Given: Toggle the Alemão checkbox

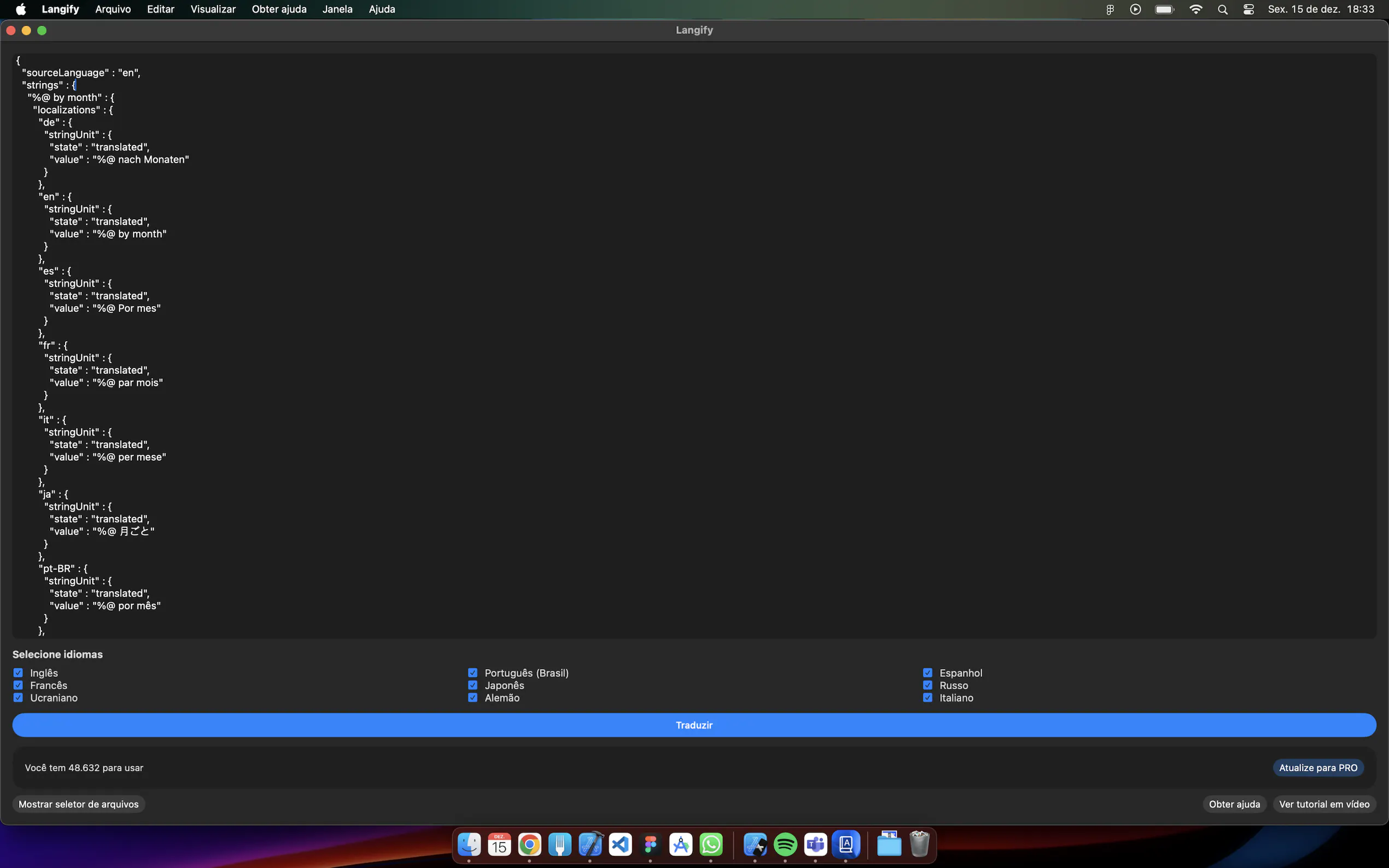Looking at the screenshot, I should coord(472,698).
